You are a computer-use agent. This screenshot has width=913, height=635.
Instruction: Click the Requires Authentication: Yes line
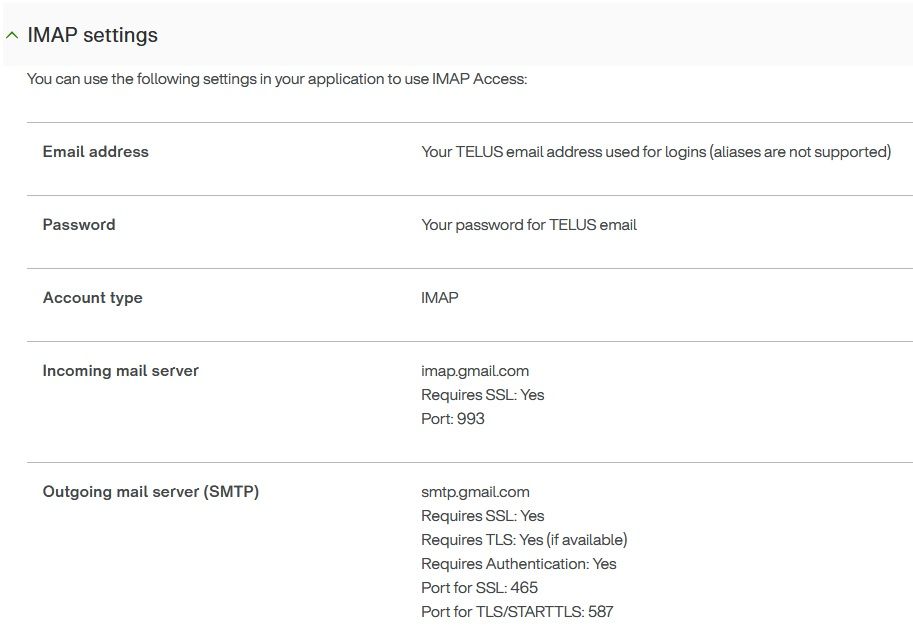pos(519,564)
